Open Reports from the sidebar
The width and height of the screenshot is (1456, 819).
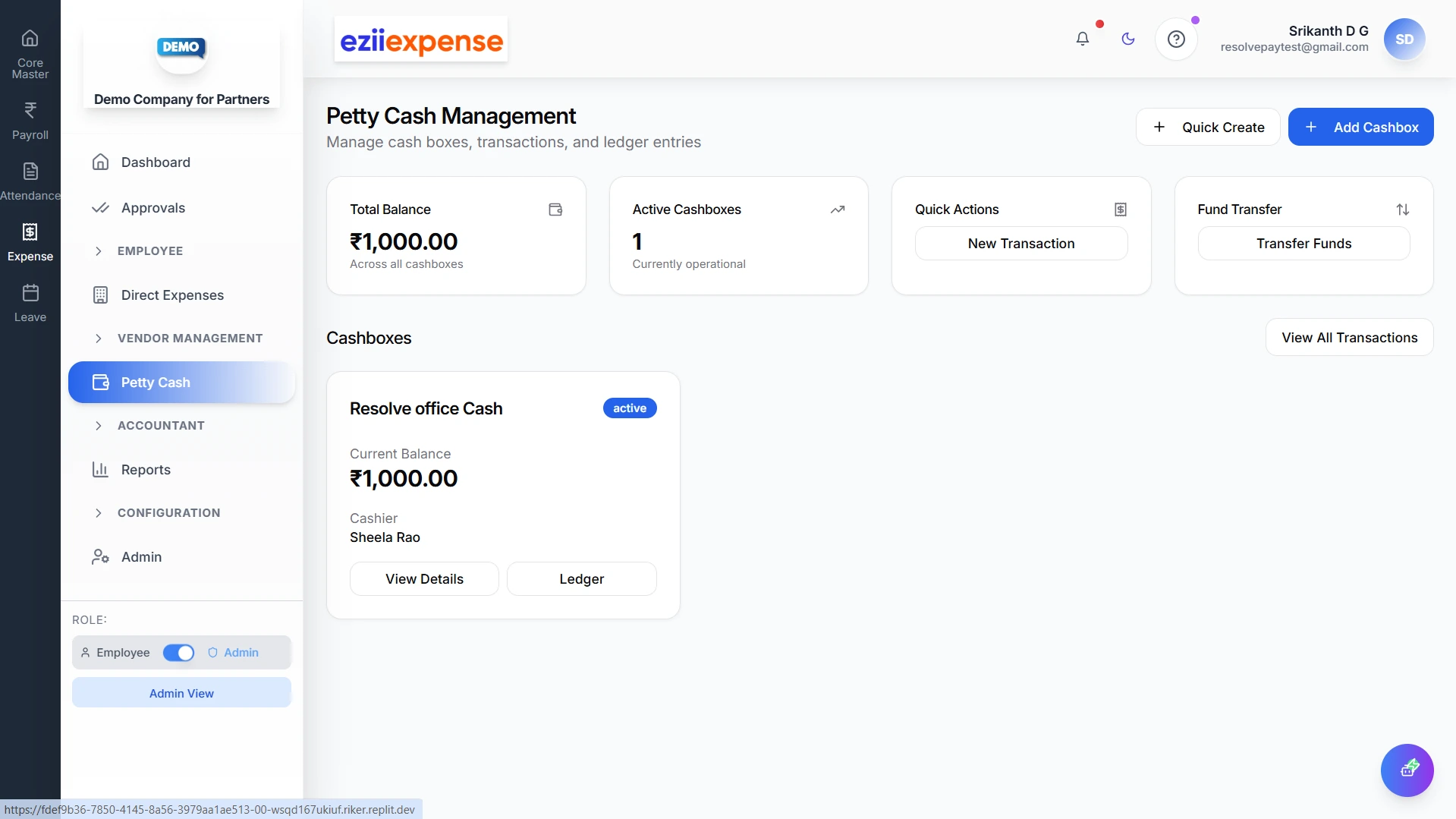(146, 469)
